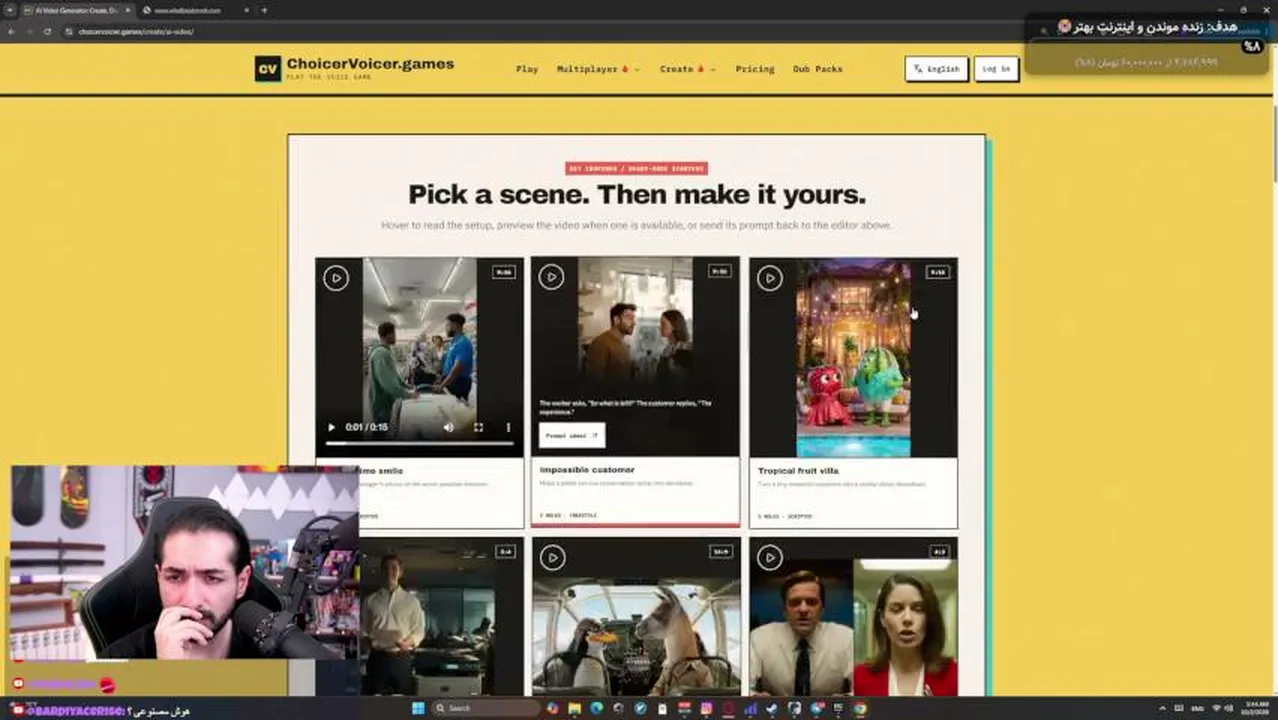This screenshot has width=1278, height=720.
Task: Open the Tropical fruit villa thumbnail
Action: click(853, 358)
